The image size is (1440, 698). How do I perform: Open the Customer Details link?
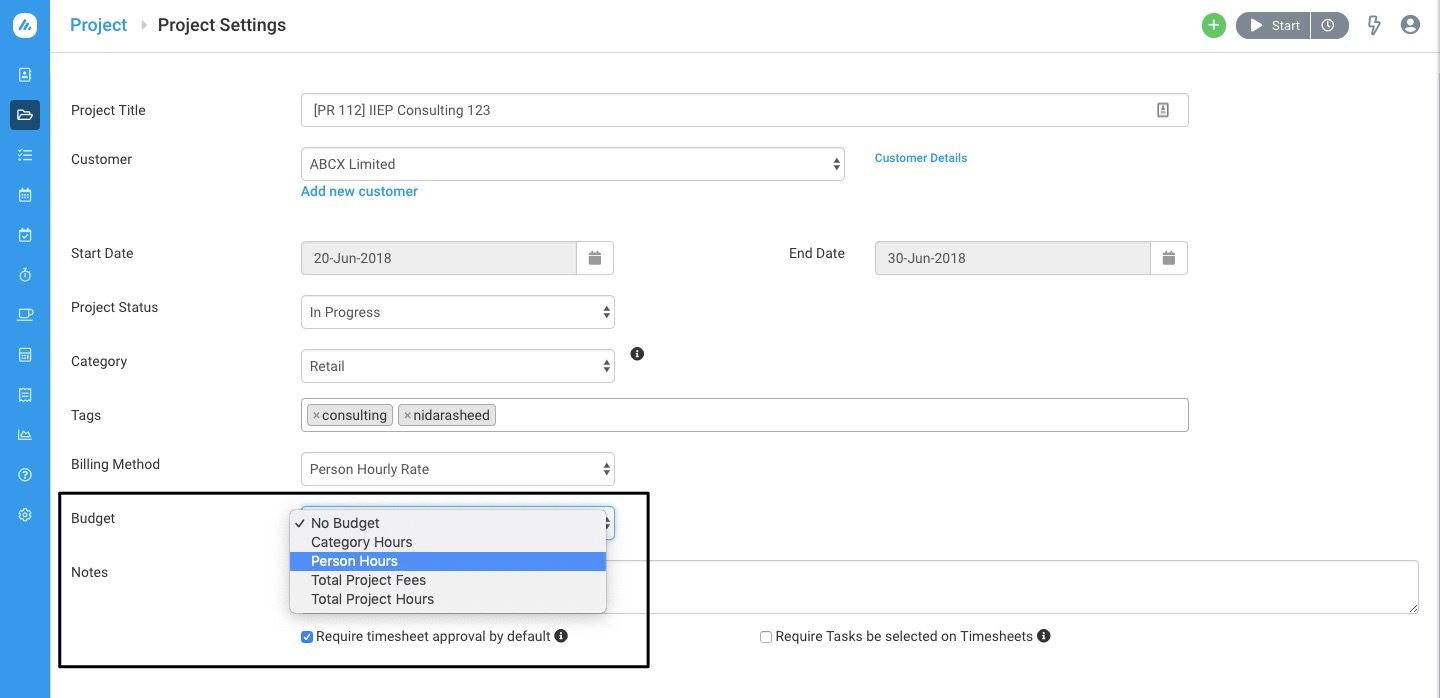coord(920,158)
